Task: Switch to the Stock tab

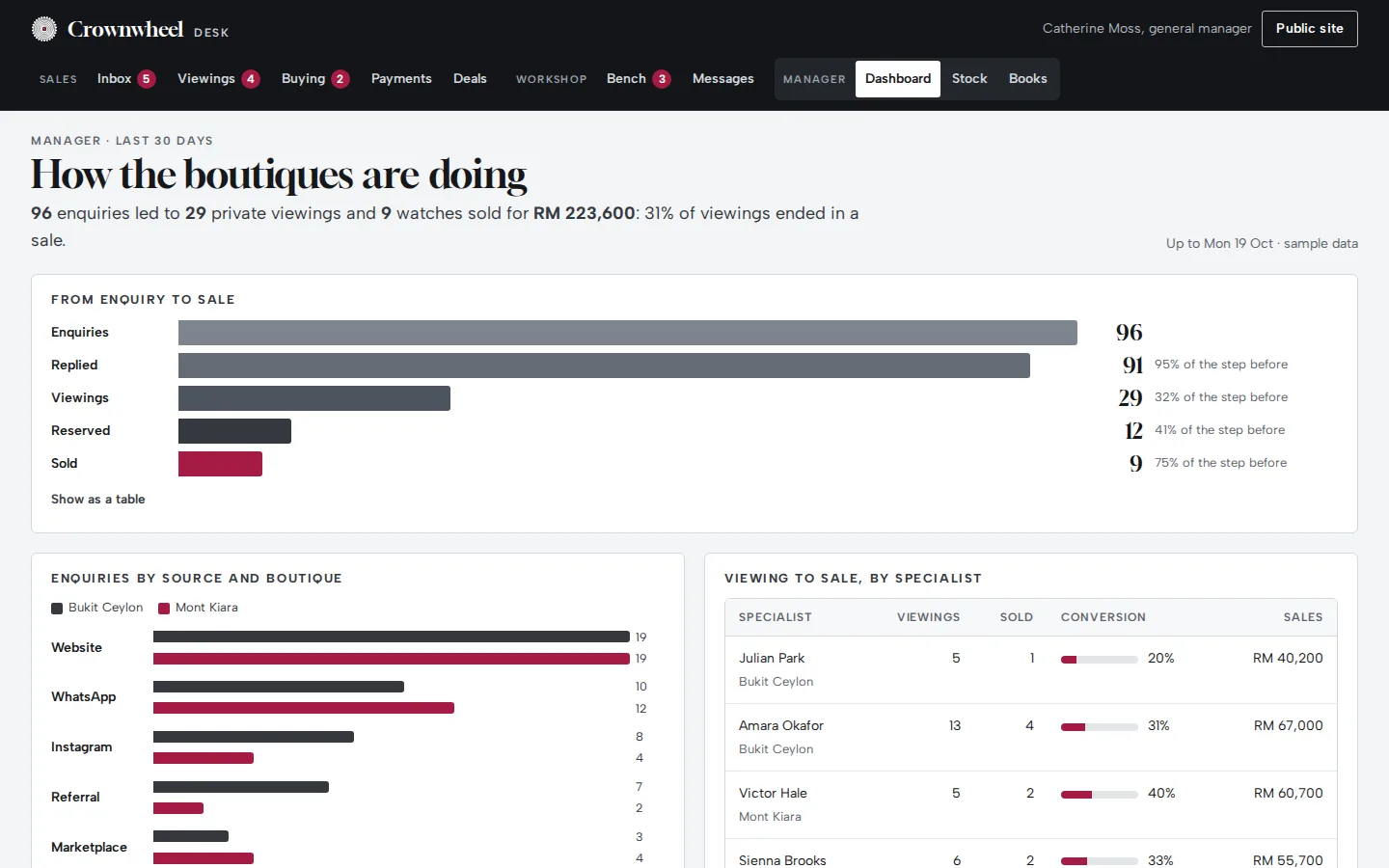Action: click(x=969, y=79)
